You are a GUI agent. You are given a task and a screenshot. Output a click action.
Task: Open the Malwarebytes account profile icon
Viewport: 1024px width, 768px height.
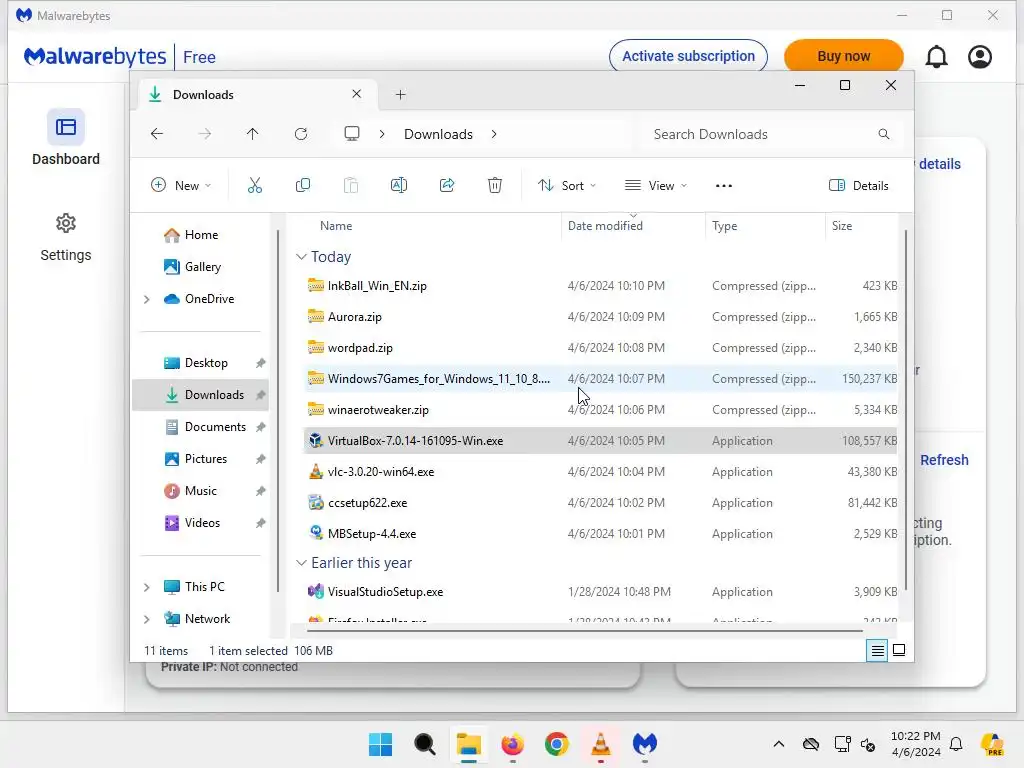coord(980,57)
